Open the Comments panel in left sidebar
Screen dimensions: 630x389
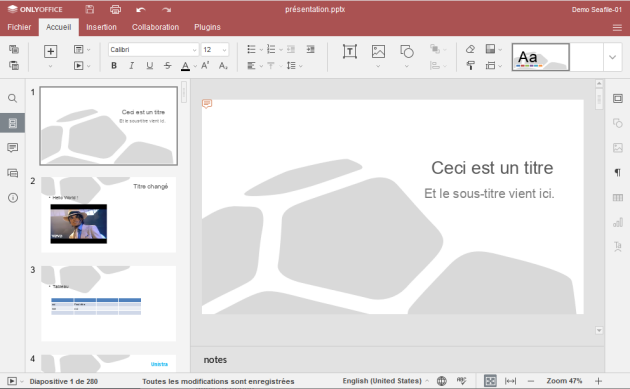[x=12, y=148]
